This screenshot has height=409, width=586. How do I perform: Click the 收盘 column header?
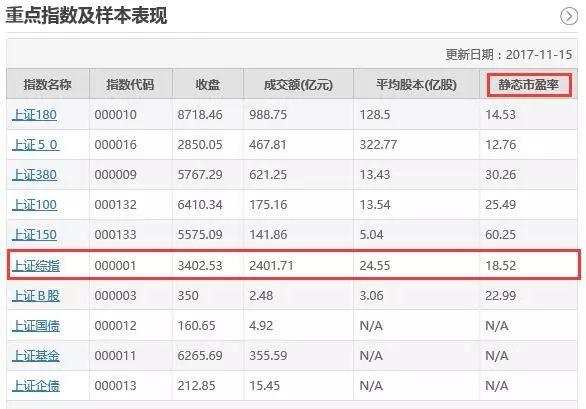click(x=207, y=84)
